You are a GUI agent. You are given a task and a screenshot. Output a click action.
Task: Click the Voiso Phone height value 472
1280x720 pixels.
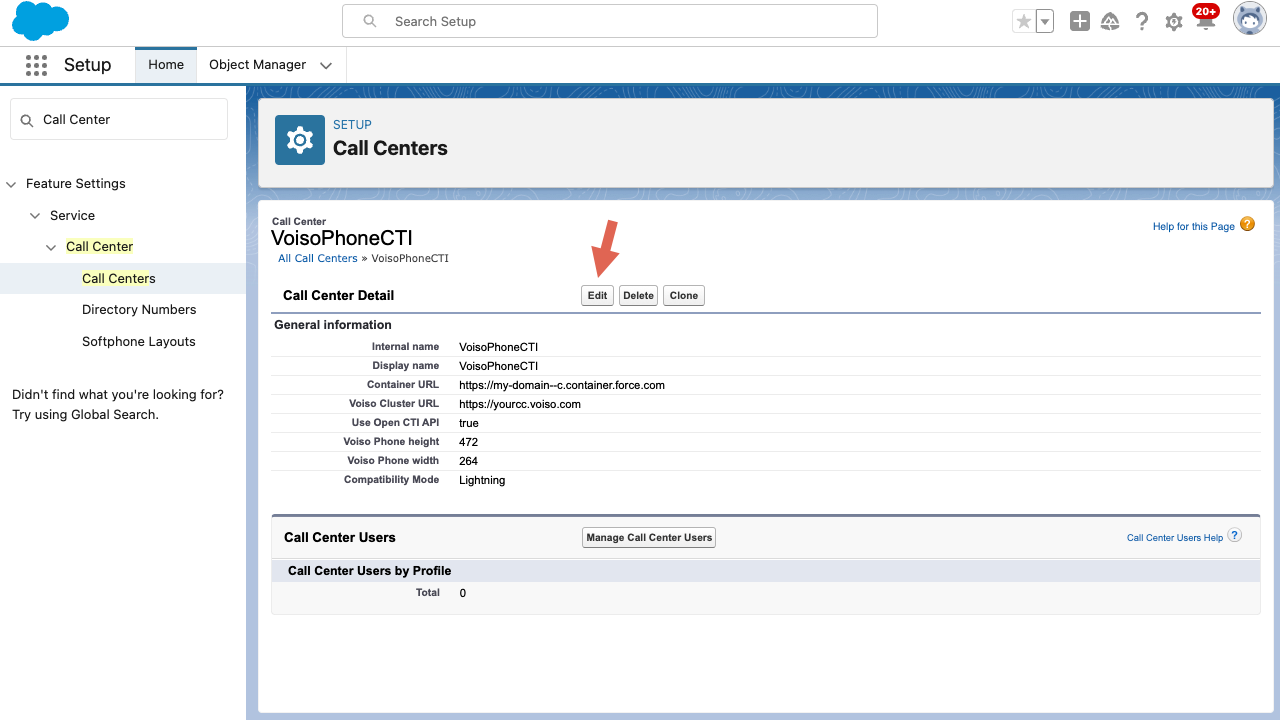468,442
